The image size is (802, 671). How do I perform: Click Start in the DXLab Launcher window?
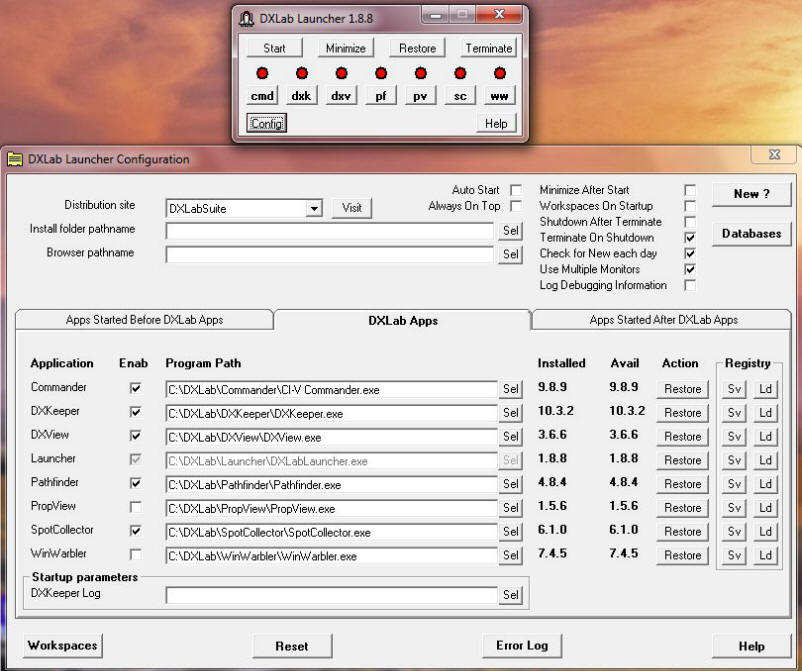click(274, 48)
